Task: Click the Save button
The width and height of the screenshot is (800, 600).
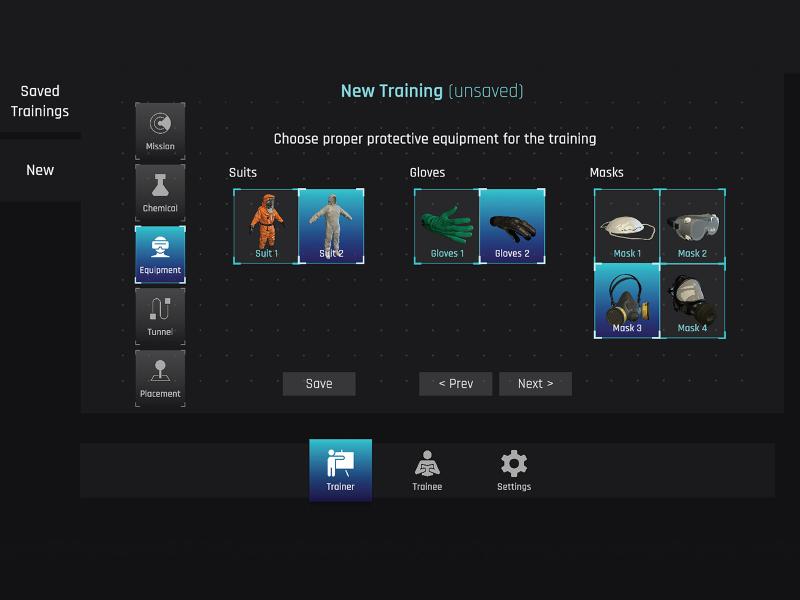Action: [319, 384]
